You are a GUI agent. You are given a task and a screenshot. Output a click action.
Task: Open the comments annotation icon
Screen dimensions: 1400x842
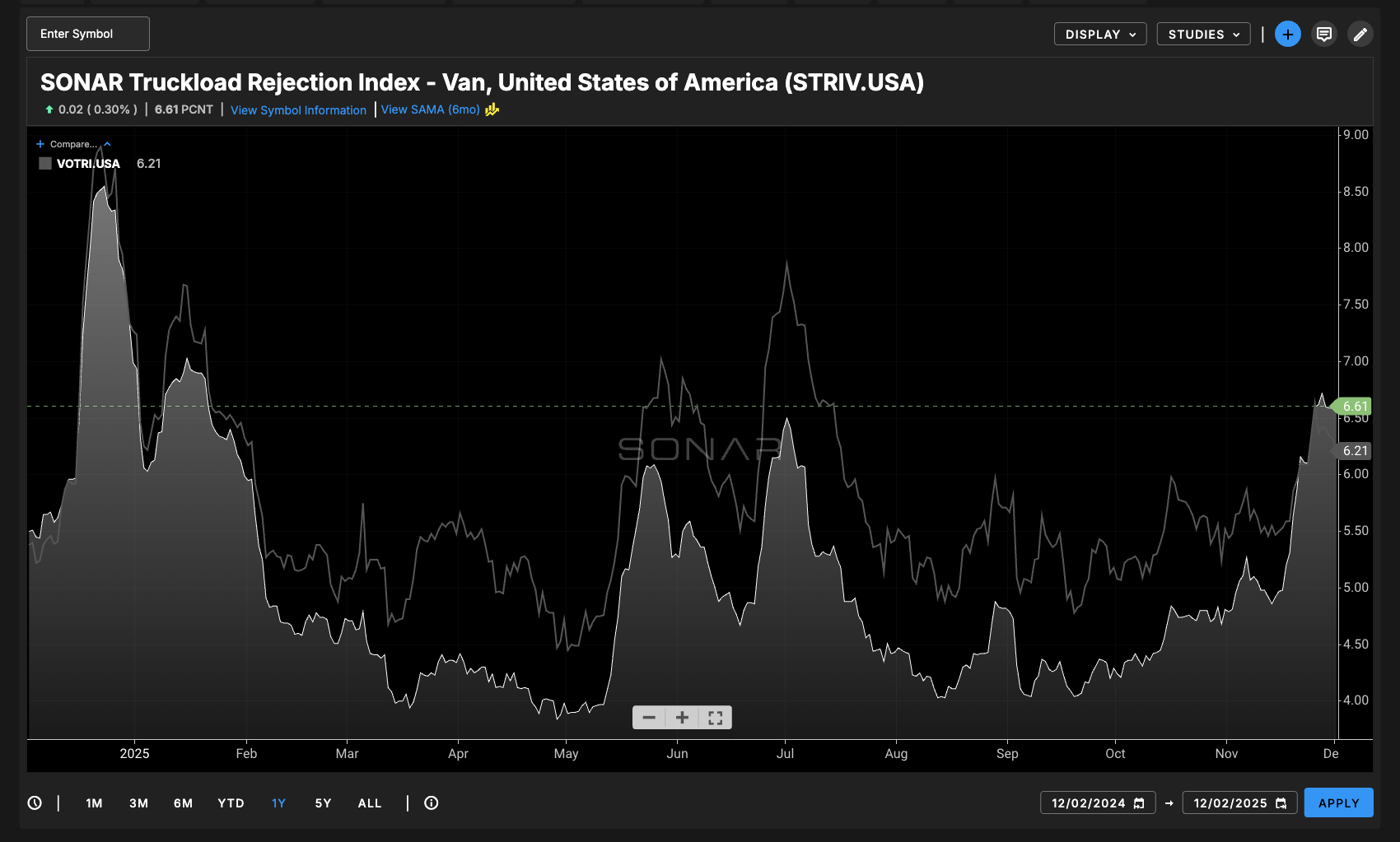click(1324, 35)
